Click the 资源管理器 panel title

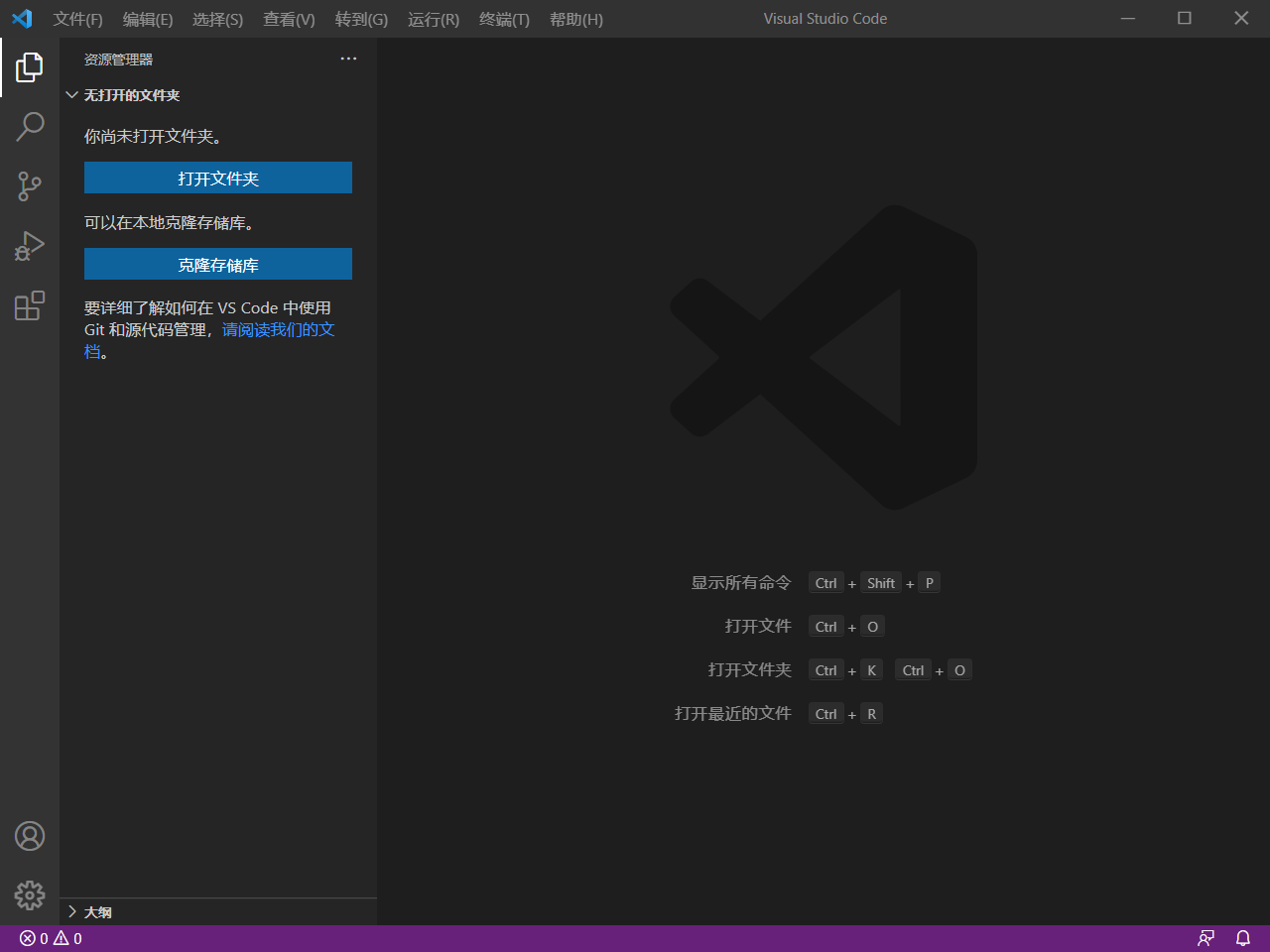click(118, 59)
